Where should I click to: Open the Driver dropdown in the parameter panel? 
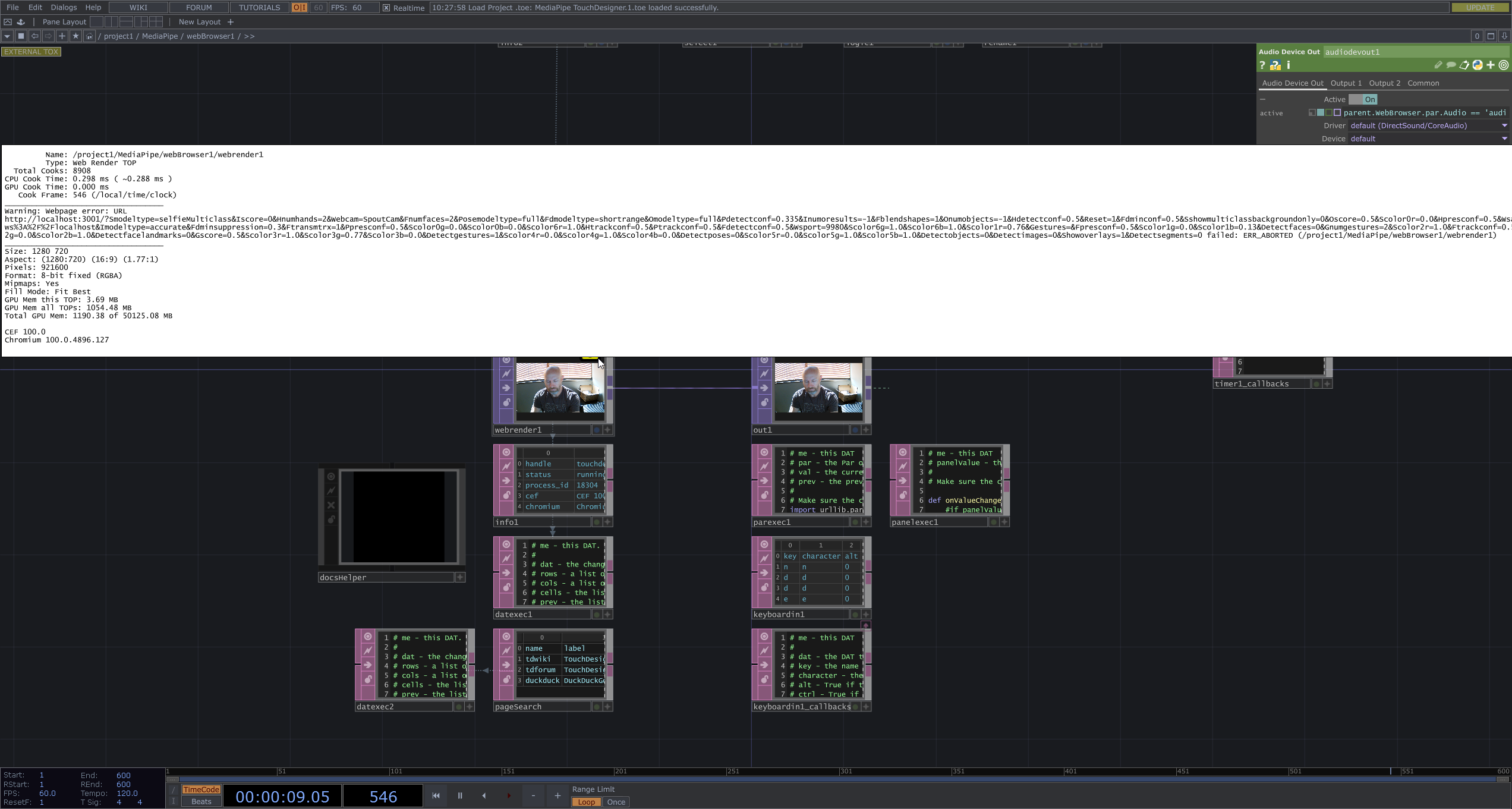[1504, 125]
